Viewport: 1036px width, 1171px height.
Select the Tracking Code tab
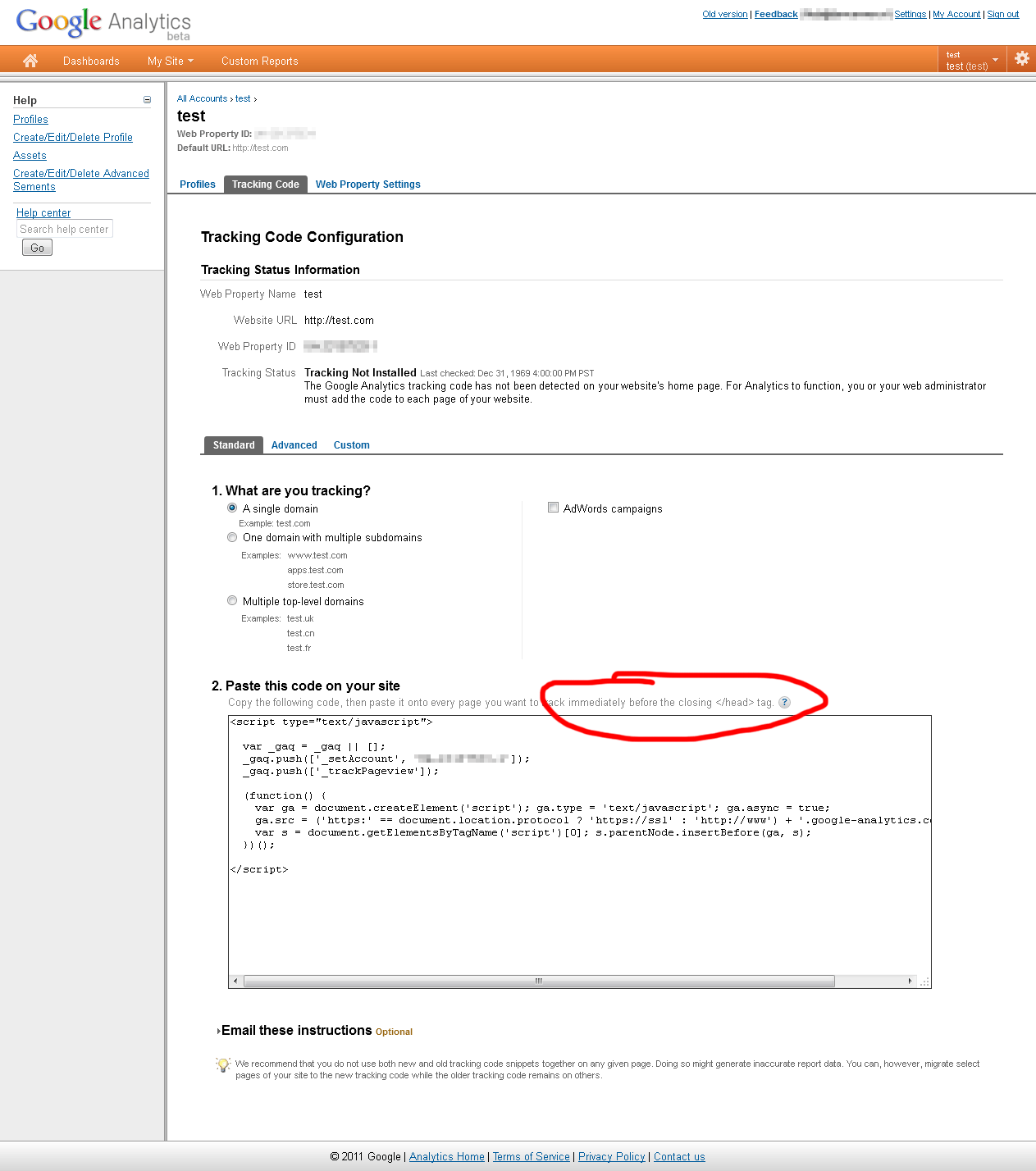[266, 185]
